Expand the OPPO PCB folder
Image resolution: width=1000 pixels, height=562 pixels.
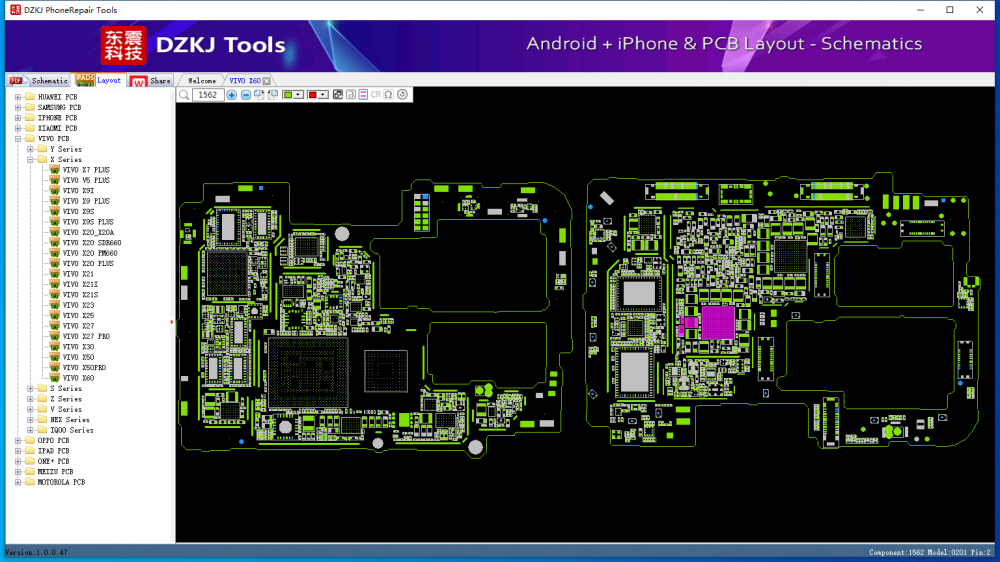coord(18,440)
